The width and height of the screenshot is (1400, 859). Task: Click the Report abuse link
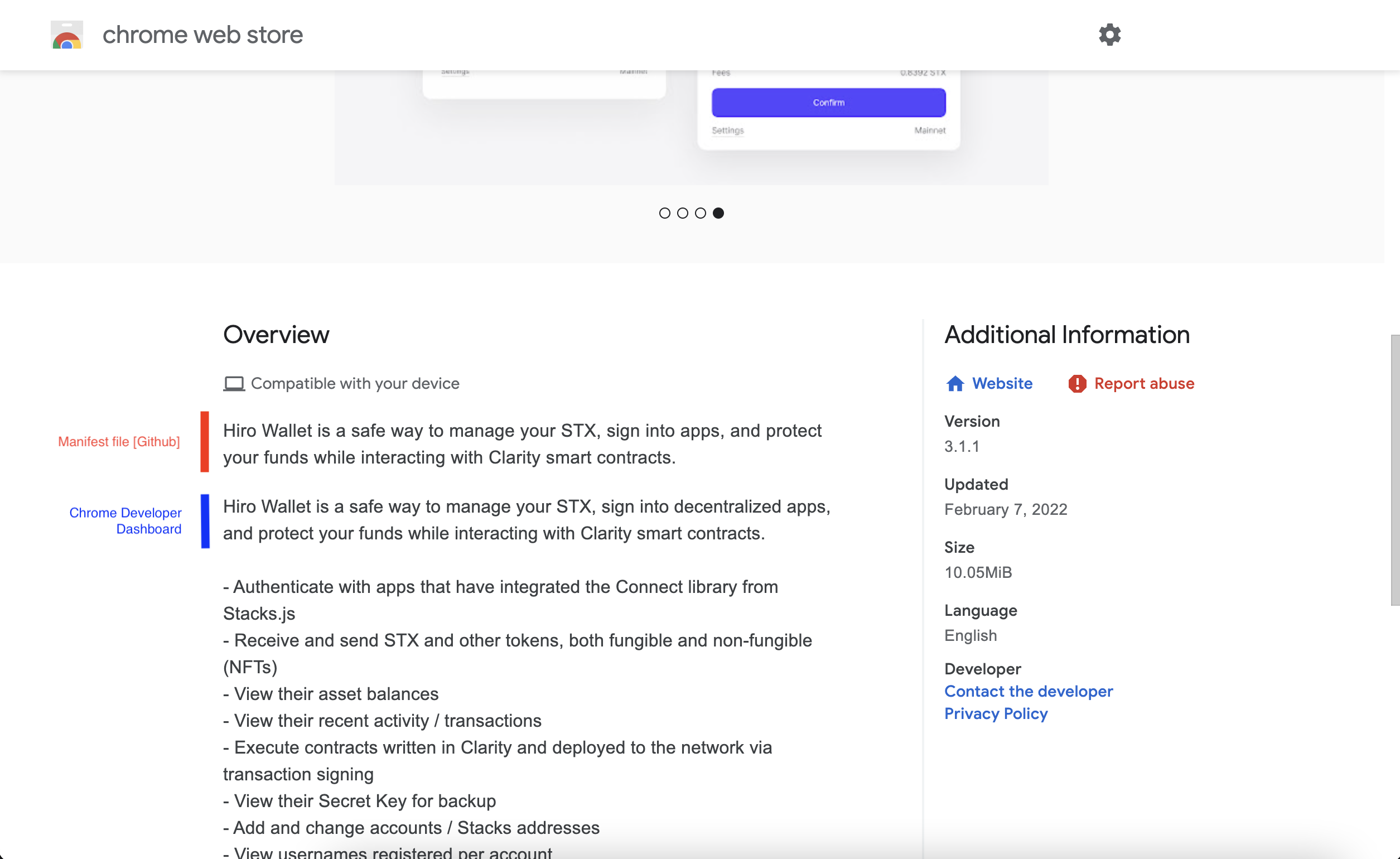(1144, 384)
